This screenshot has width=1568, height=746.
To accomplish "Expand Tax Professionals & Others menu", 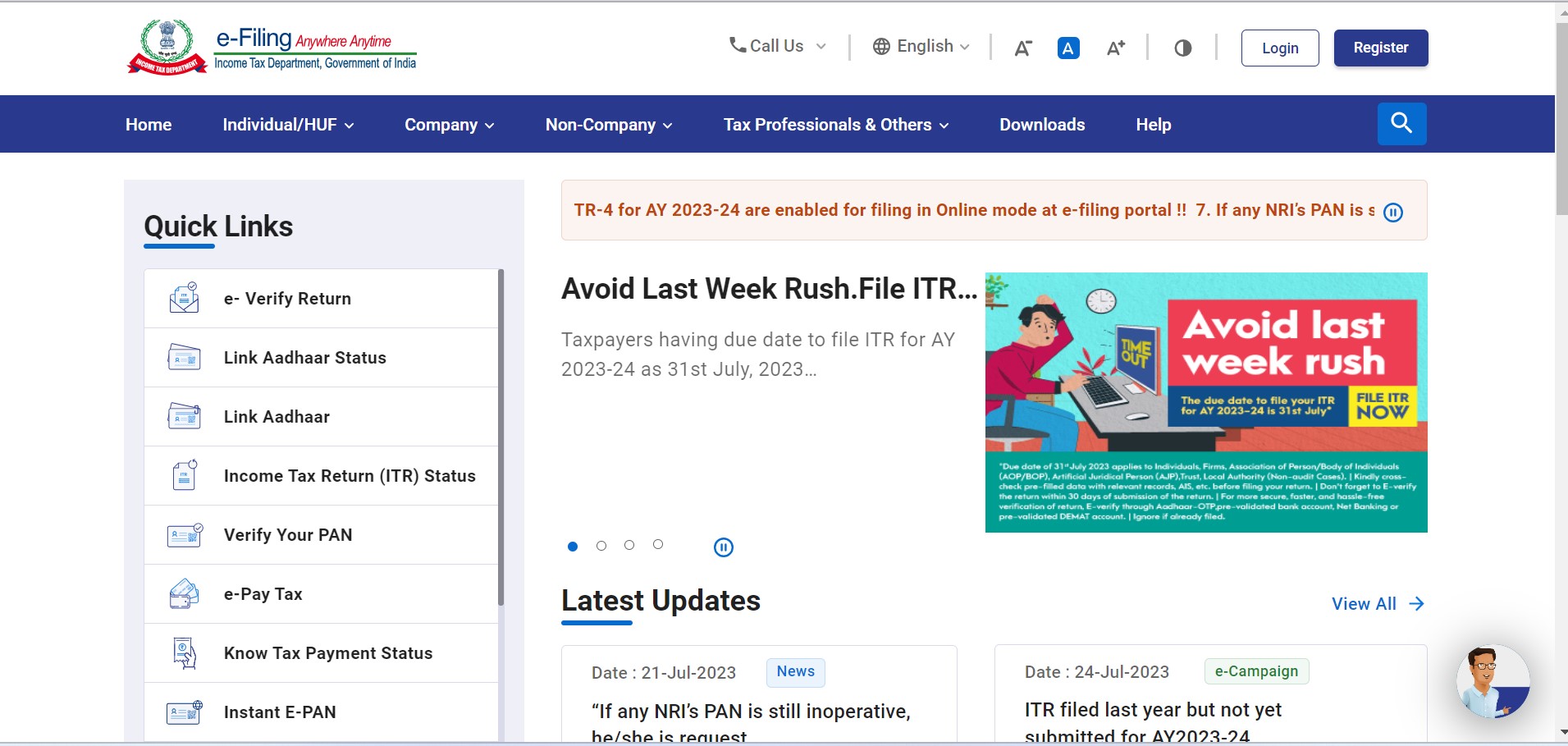I will click(x=836, y=125).
